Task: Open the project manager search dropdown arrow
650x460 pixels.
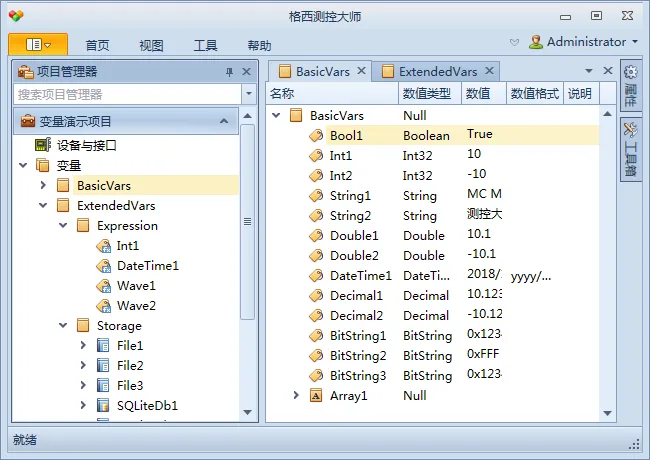Action: (249, 94)
